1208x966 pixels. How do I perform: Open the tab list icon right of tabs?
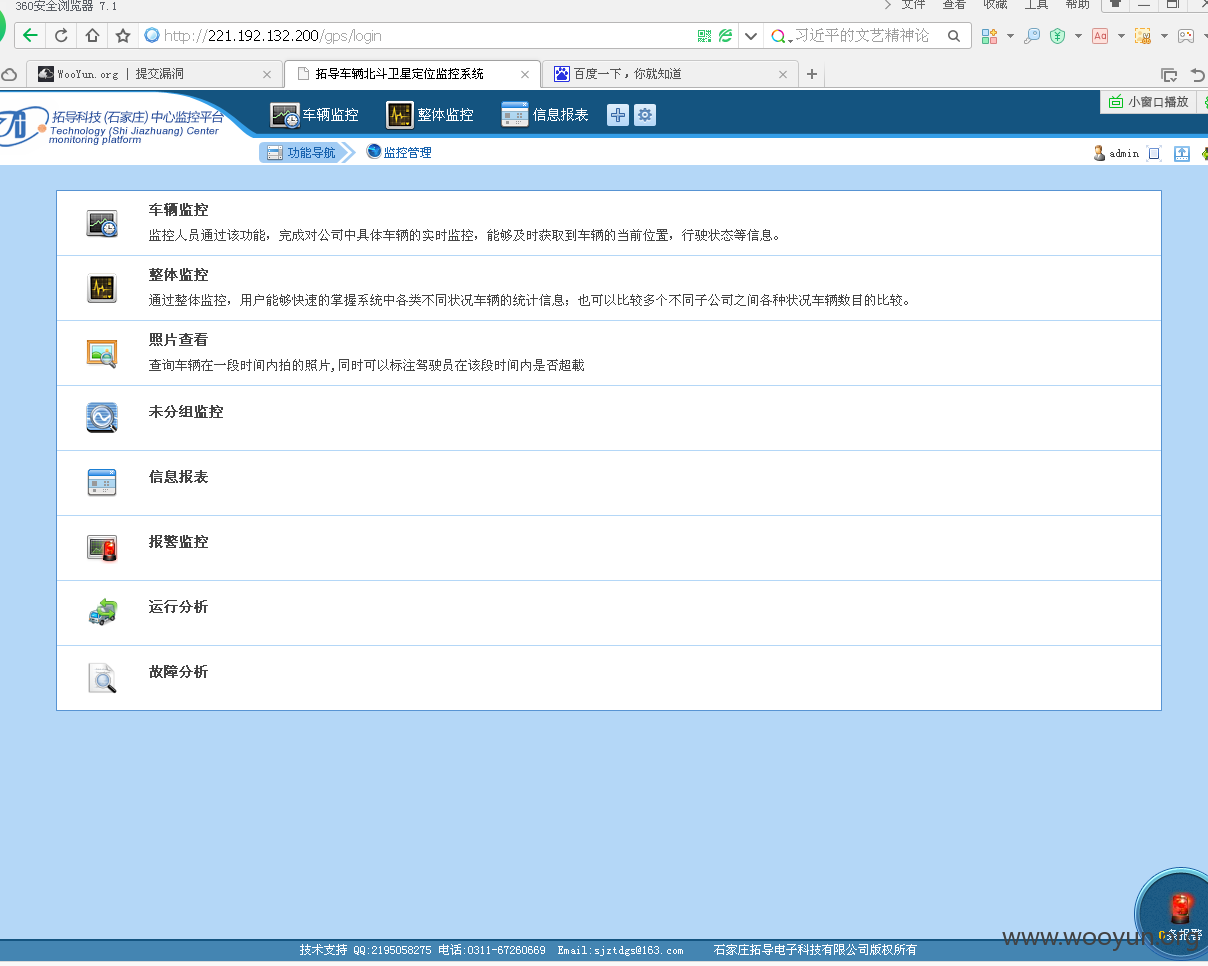1169,74
